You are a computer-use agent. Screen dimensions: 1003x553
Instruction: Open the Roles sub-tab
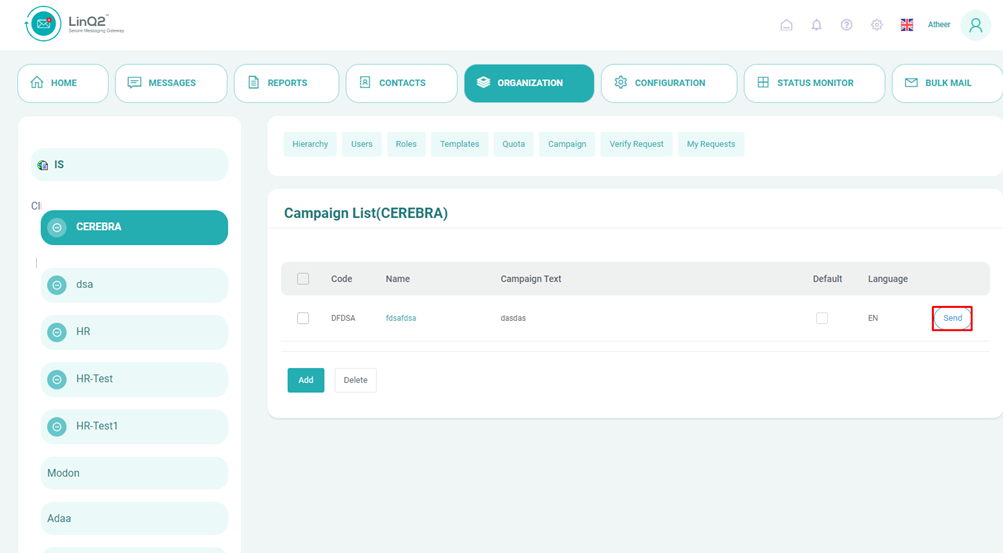click(x=406, y=144)
